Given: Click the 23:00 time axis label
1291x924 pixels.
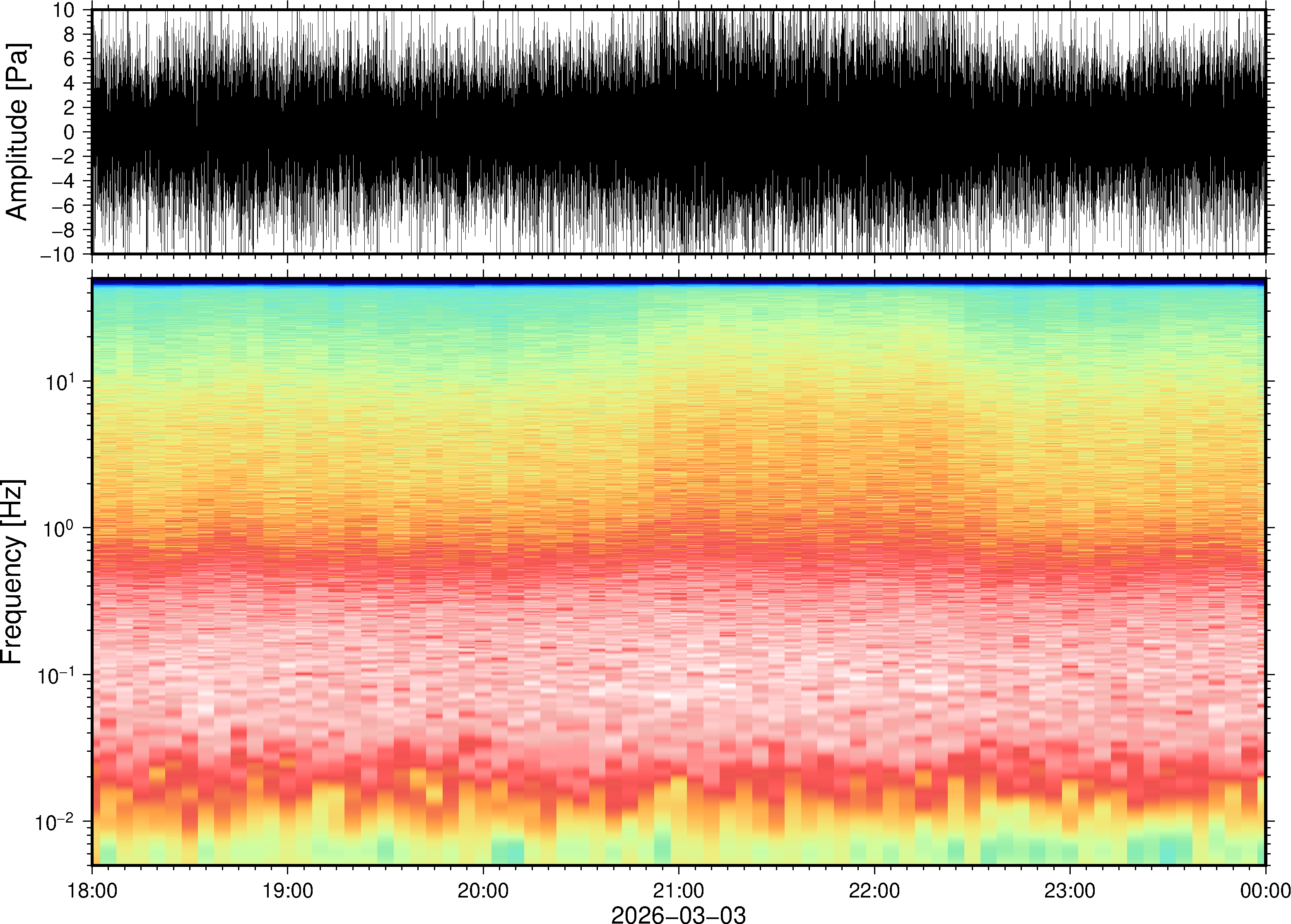Looking at the screenshot, I should pyautogui.click(x=1069, y=890).
